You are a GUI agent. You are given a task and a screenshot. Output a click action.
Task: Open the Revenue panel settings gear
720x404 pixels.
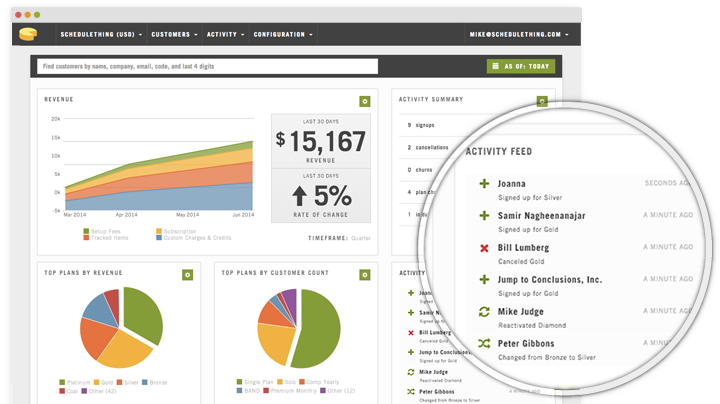(365, 101)
